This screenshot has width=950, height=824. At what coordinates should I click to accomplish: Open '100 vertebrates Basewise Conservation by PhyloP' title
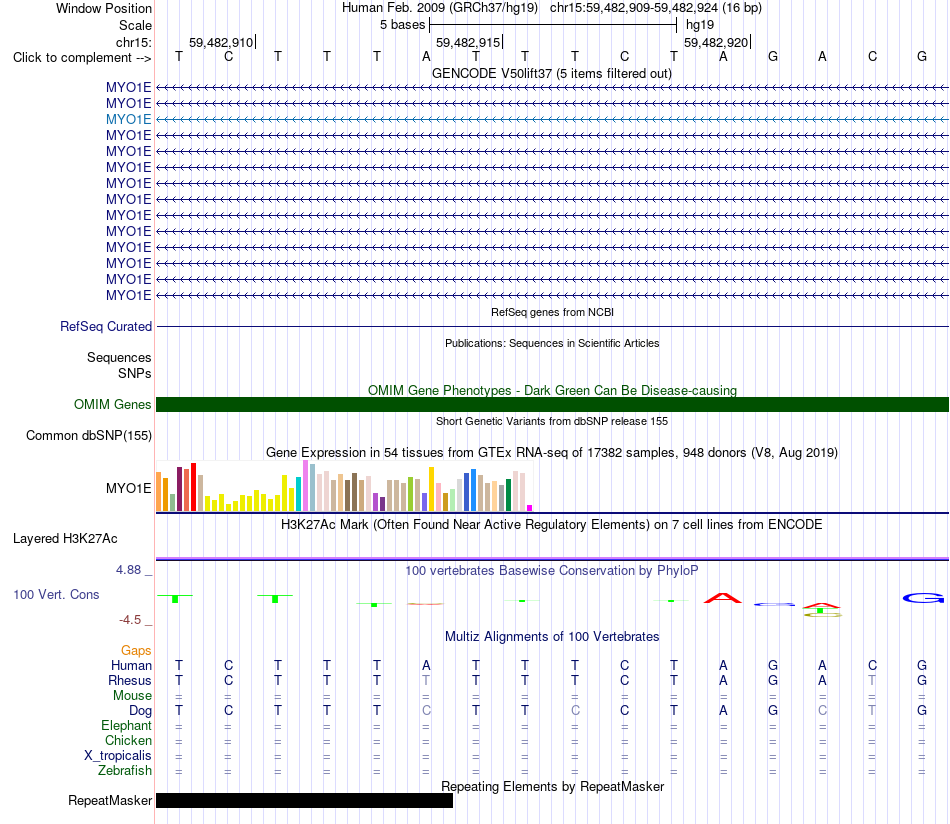pyautogui.click(x=552, y=571)
